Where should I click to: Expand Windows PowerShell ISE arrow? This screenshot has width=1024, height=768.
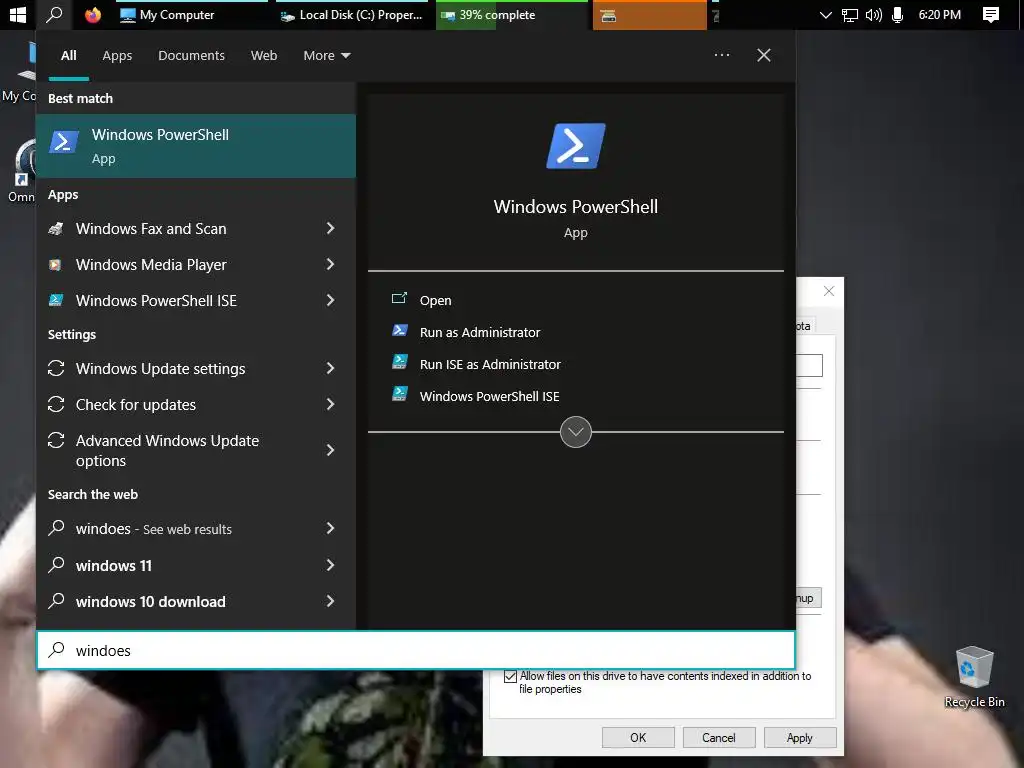pyautogui.click(x=330, y=300)
